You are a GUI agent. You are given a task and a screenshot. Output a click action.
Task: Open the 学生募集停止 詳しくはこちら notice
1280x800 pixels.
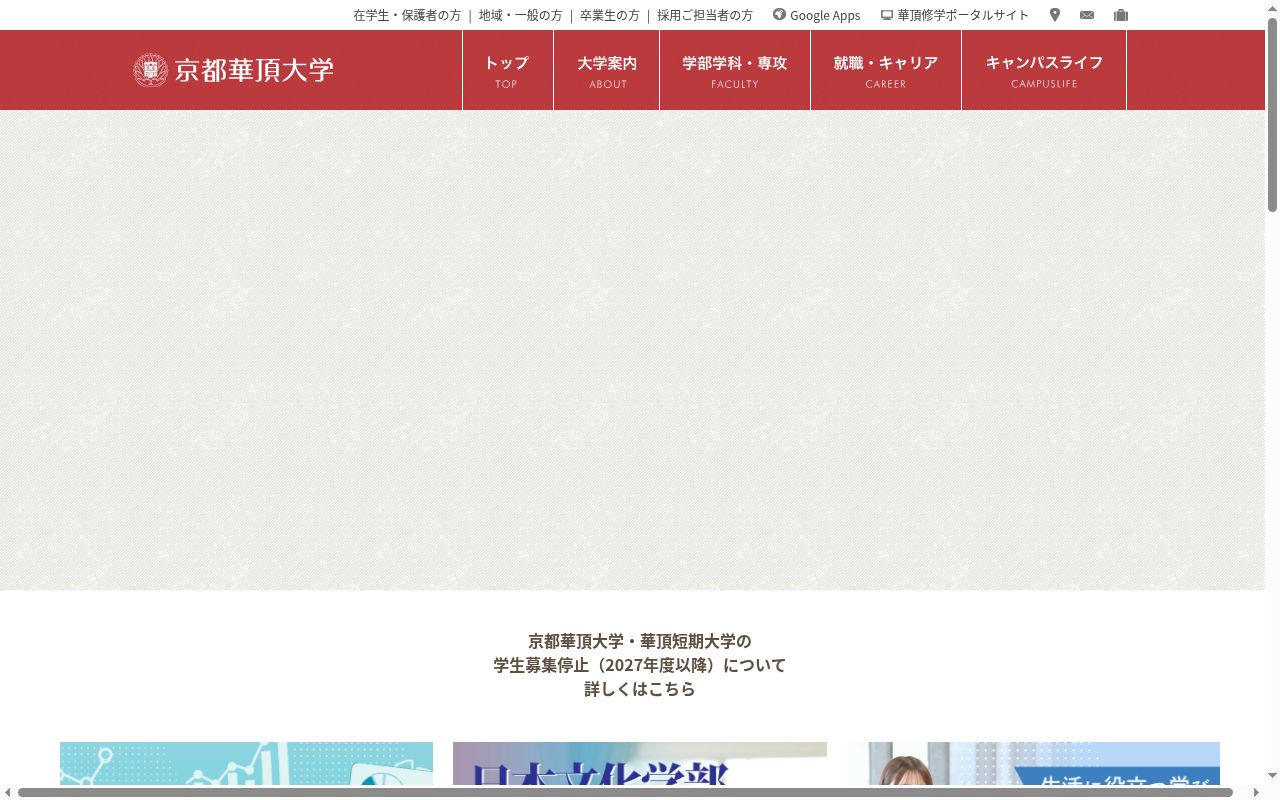640,665
